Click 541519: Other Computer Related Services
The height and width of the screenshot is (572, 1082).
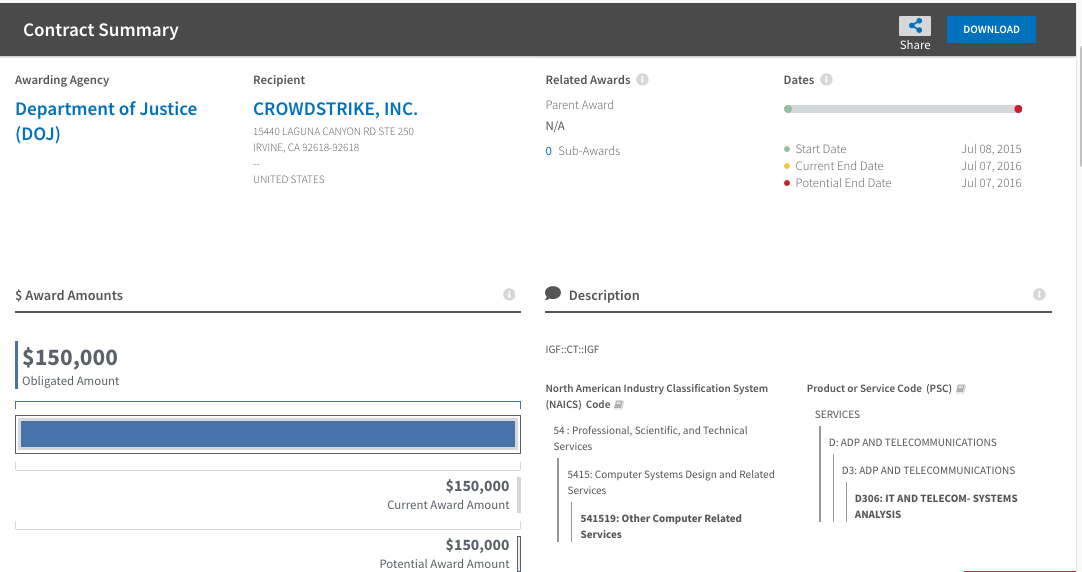pyautogui.click(x=660, y=526)
